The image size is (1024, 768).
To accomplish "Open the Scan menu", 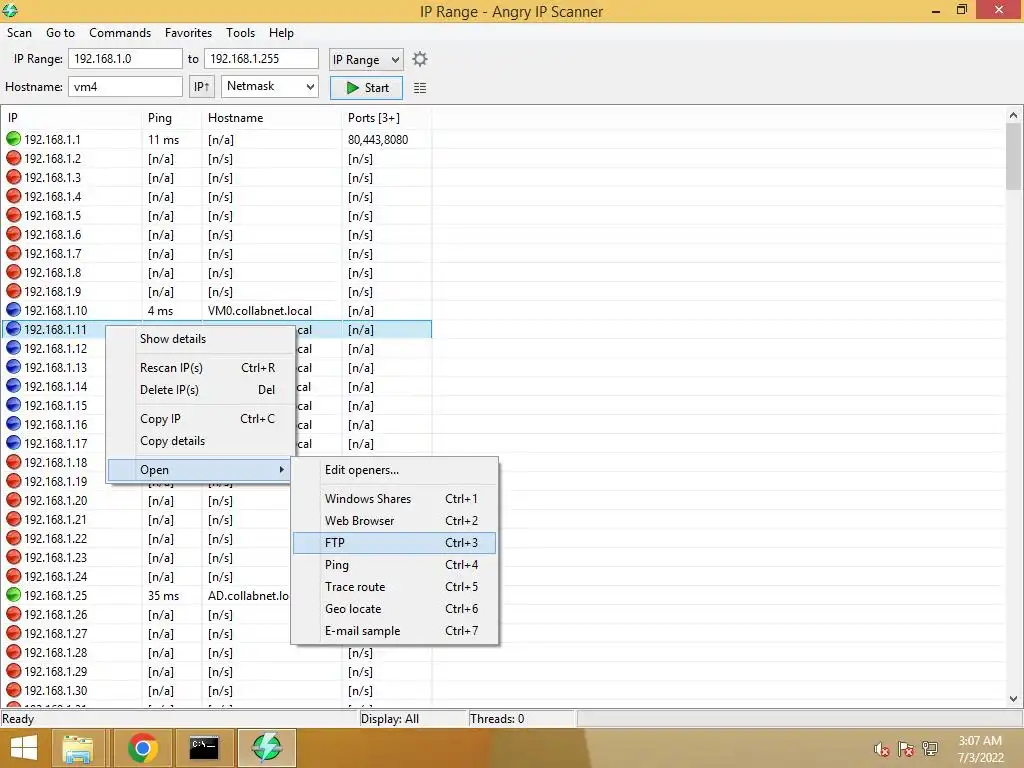I will 20,33.
